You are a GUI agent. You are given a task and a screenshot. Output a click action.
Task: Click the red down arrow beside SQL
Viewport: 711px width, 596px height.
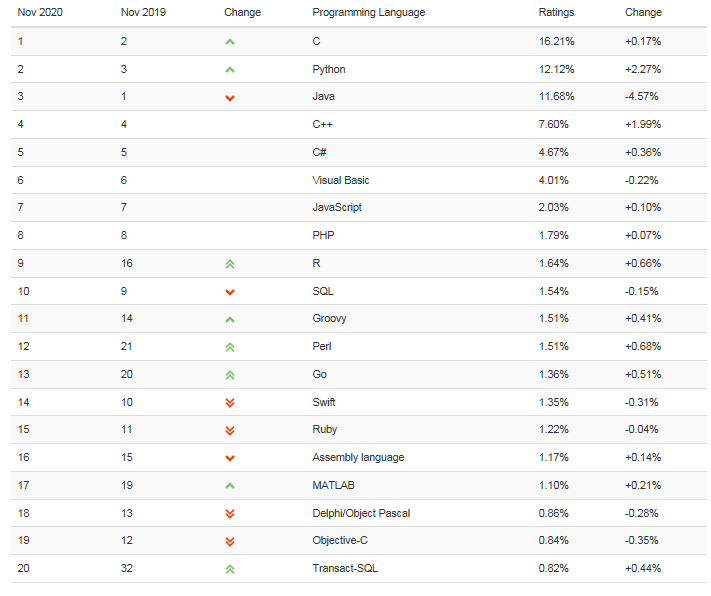click(x=230, y=292)
